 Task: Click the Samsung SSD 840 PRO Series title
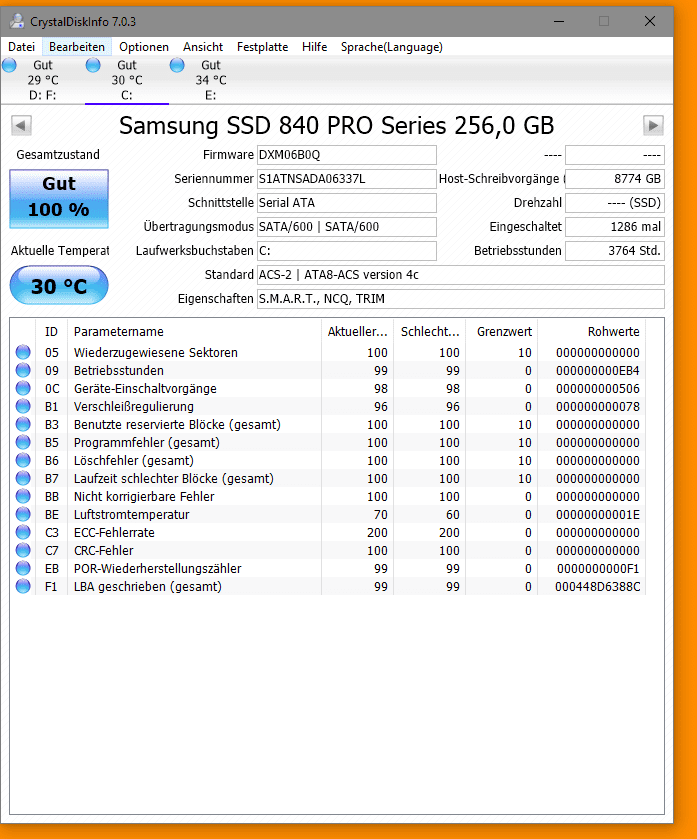click(x=336, y=126)
